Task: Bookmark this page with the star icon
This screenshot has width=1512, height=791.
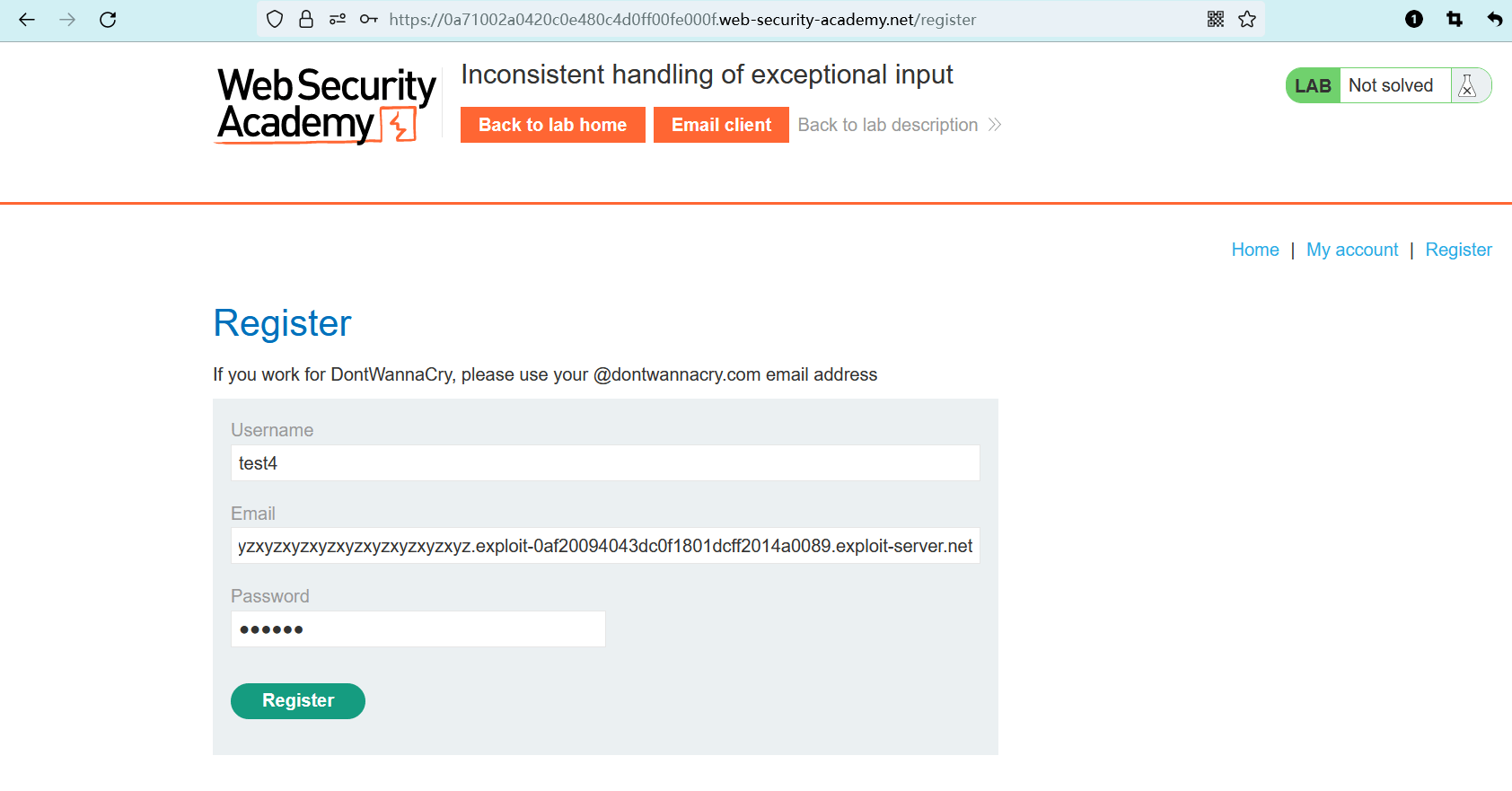Action: tap(1247, 20)
